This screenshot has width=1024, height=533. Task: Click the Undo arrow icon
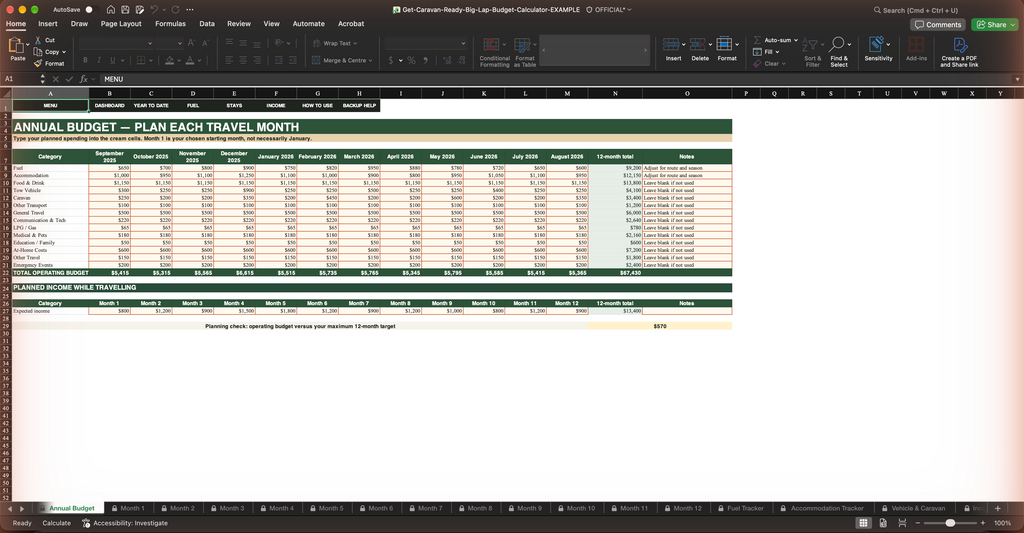154,10
